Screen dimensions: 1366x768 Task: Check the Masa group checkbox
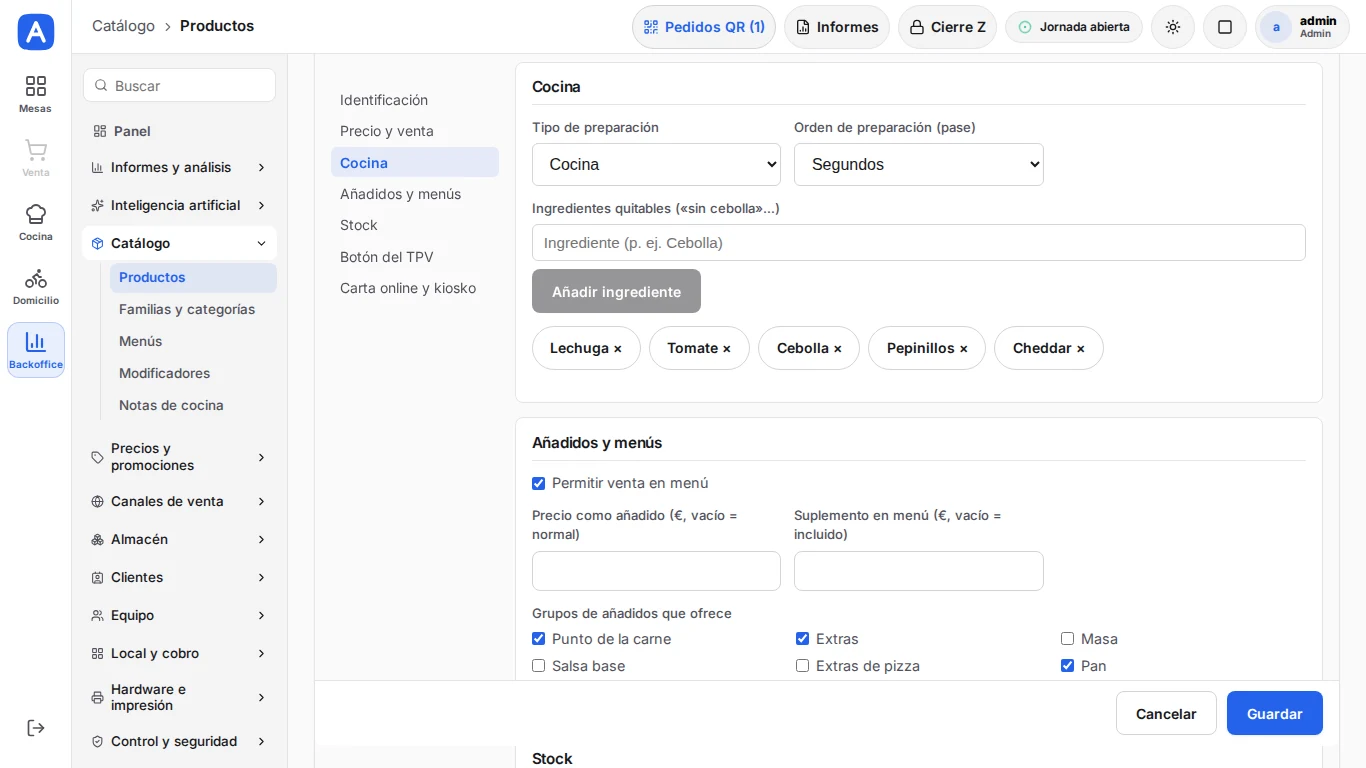(1067, 639)
